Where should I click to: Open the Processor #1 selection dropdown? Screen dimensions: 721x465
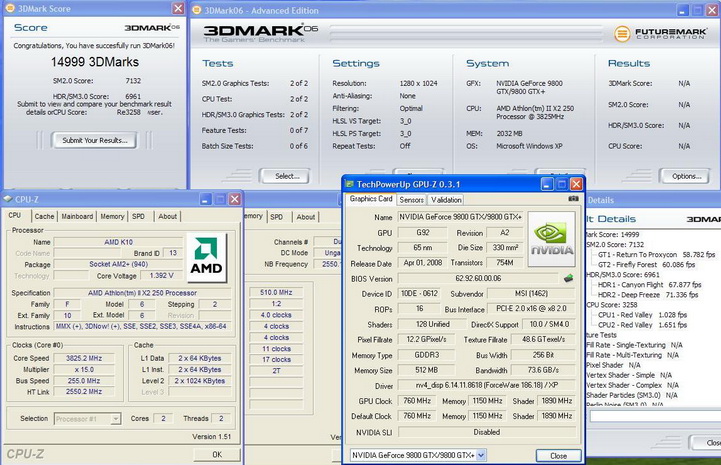click(x=116, y=419)
